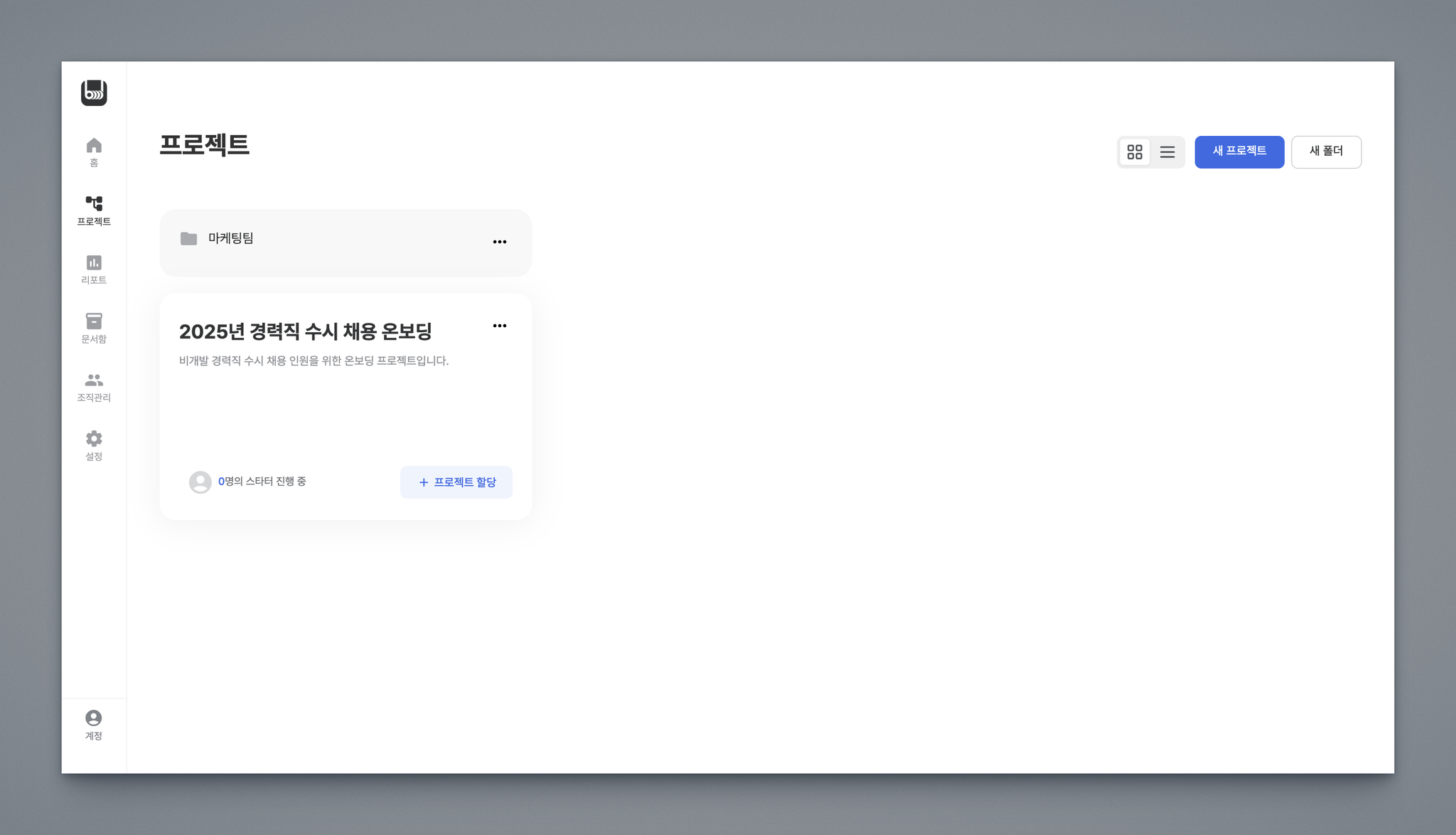1456x835 pixels.
Task: Open onboarding project card options menu
Action: click(x=500, y=326)
